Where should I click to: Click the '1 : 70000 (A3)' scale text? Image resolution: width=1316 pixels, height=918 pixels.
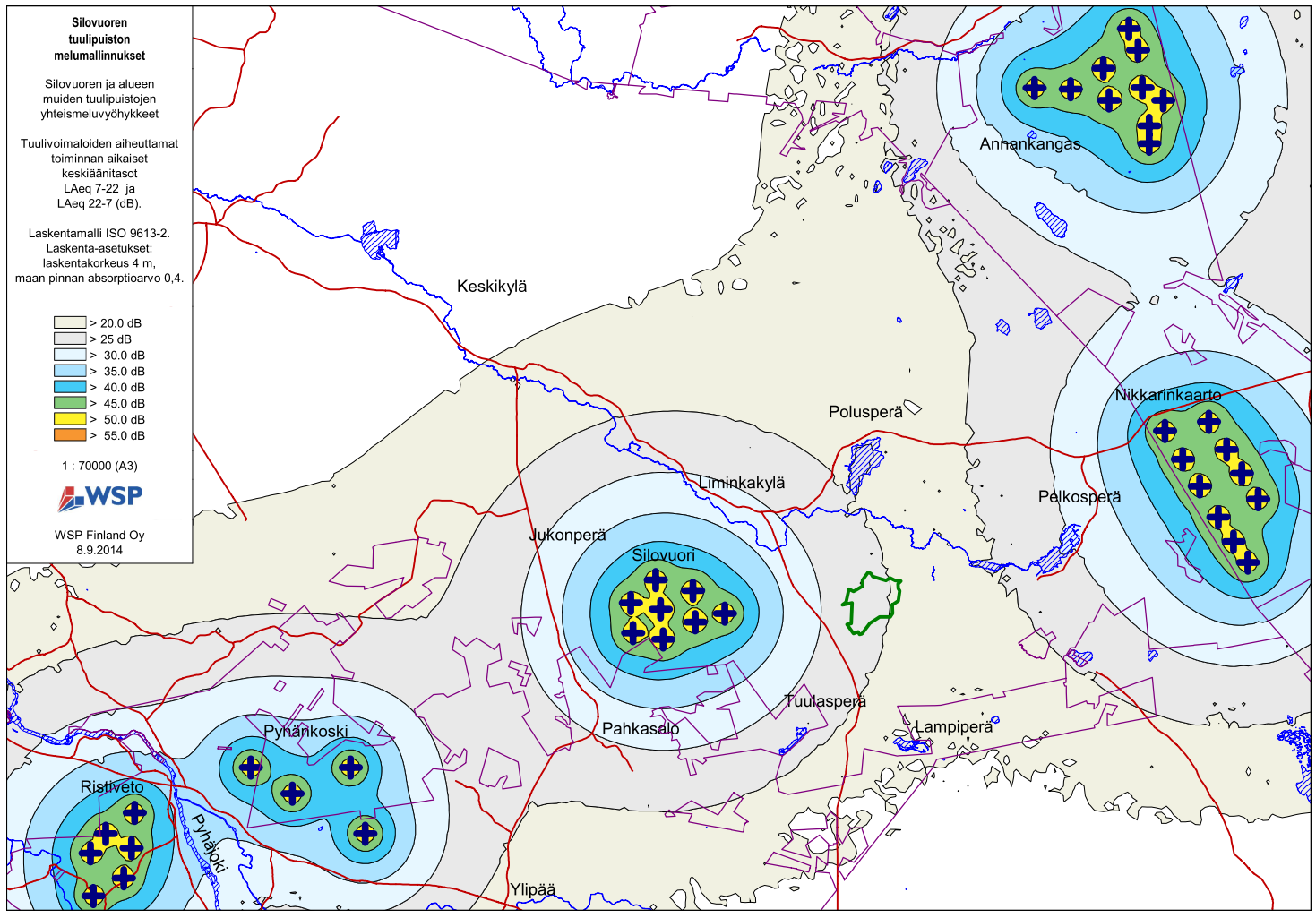tap(99, 466)
